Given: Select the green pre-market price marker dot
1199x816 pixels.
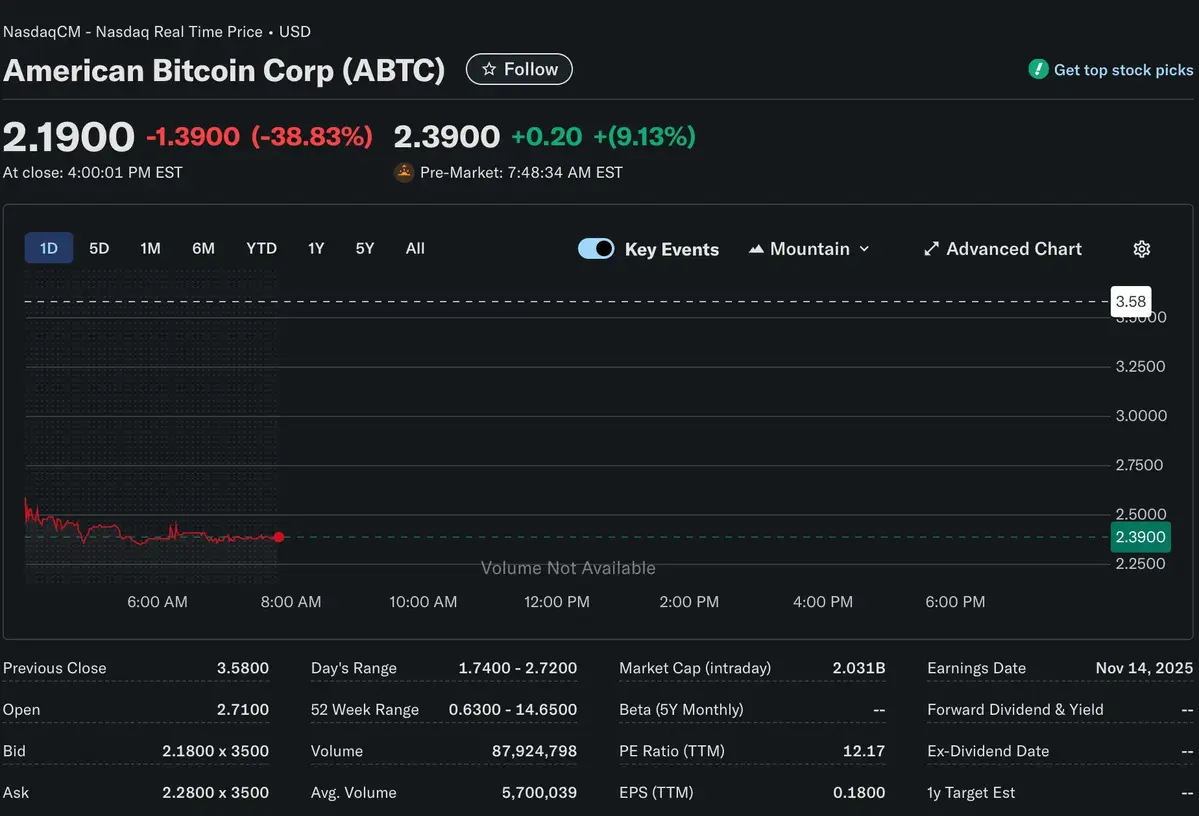Looking at the screenshot, I should (279, 537).
